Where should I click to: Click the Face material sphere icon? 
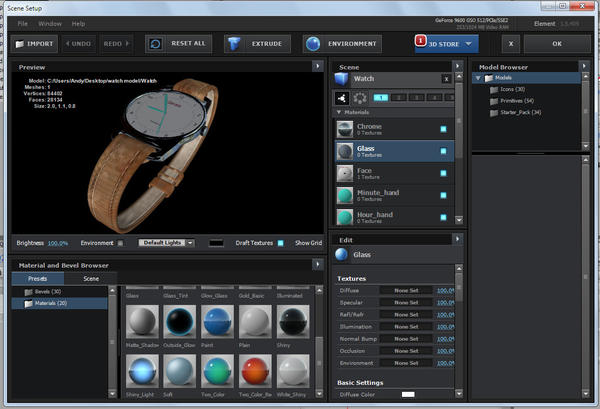[345, 173]
